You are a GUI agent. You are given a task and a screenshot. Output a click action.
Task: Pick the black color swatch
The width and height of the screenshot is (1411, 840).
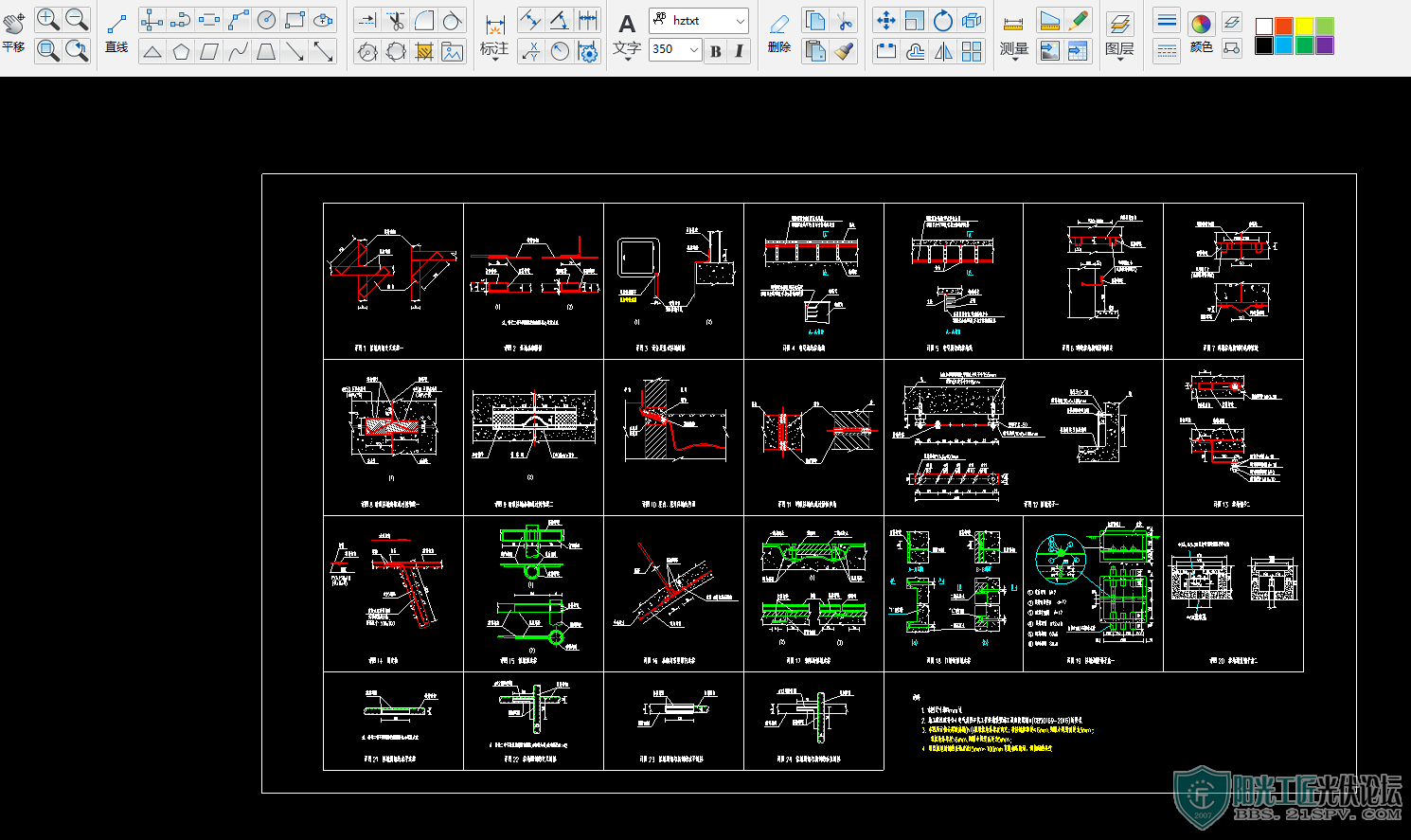pyautogui.click(x=1264, y=45)
